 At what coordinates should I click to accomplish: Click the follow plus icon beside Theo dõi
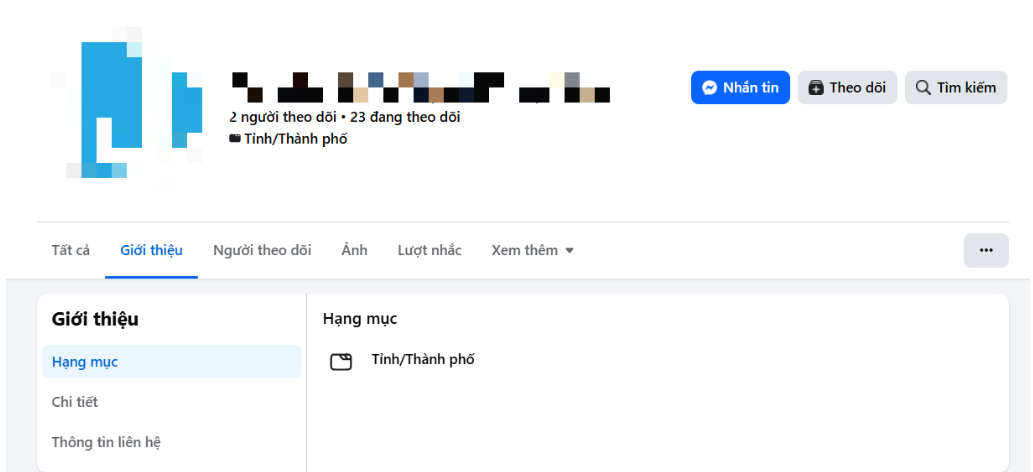tap(816, 88)
